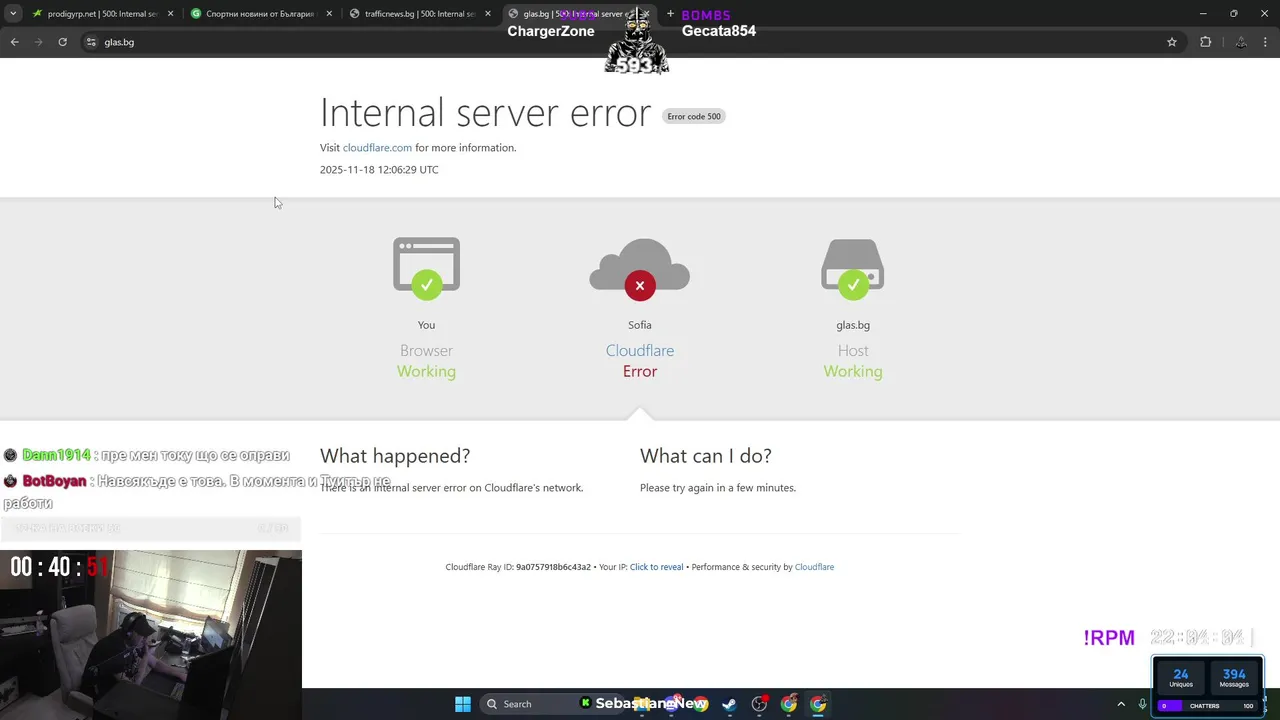Image resolution: width=1280 pixels, height=720 pixels.
Task: Go back using the browser back arrow
Action: click(x=14, y=42)
